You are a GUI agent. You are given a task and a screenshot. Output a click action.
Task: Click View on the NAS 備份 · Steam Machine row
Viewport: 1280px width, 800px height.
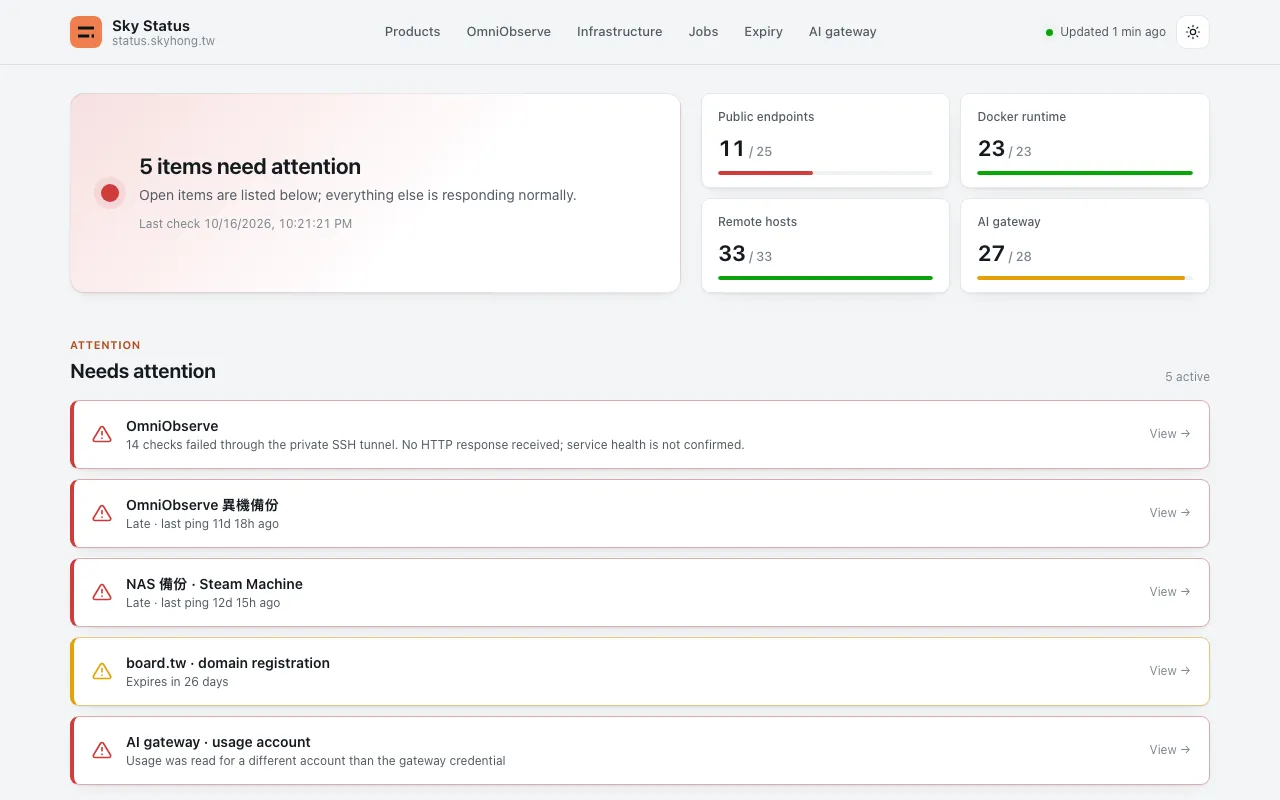[1170, 592]
